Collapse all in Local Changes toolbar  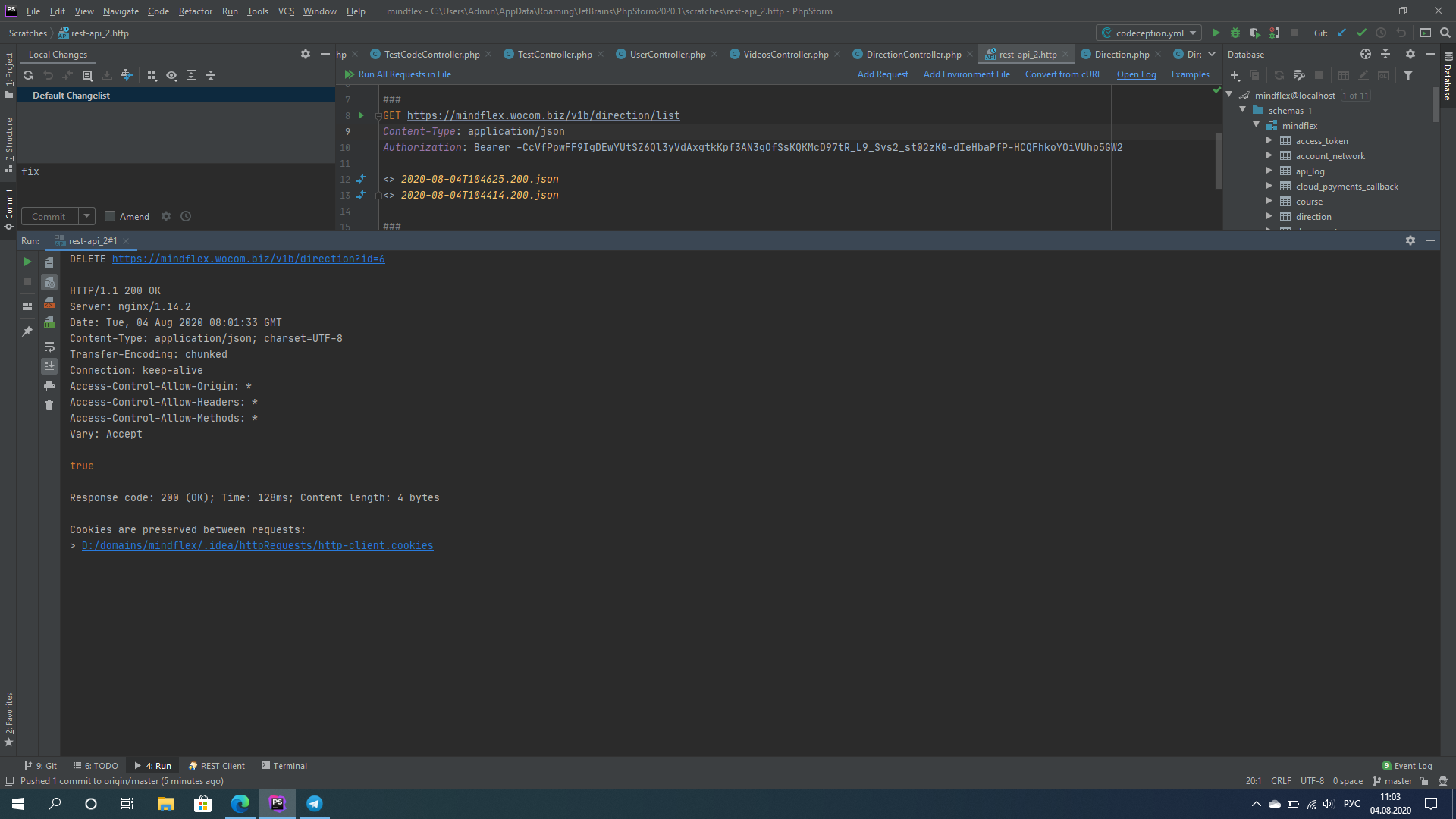pos(211,75)
